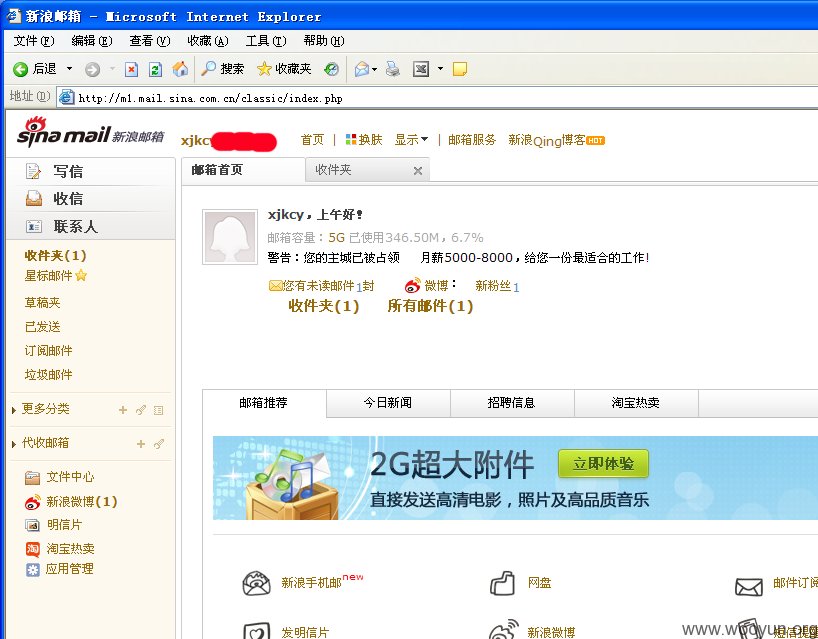Image resolution: width=818 pixels, height=639 pixels.
Task: Click 网盘 icon in recommendations
Action: (x=502, y=583)
